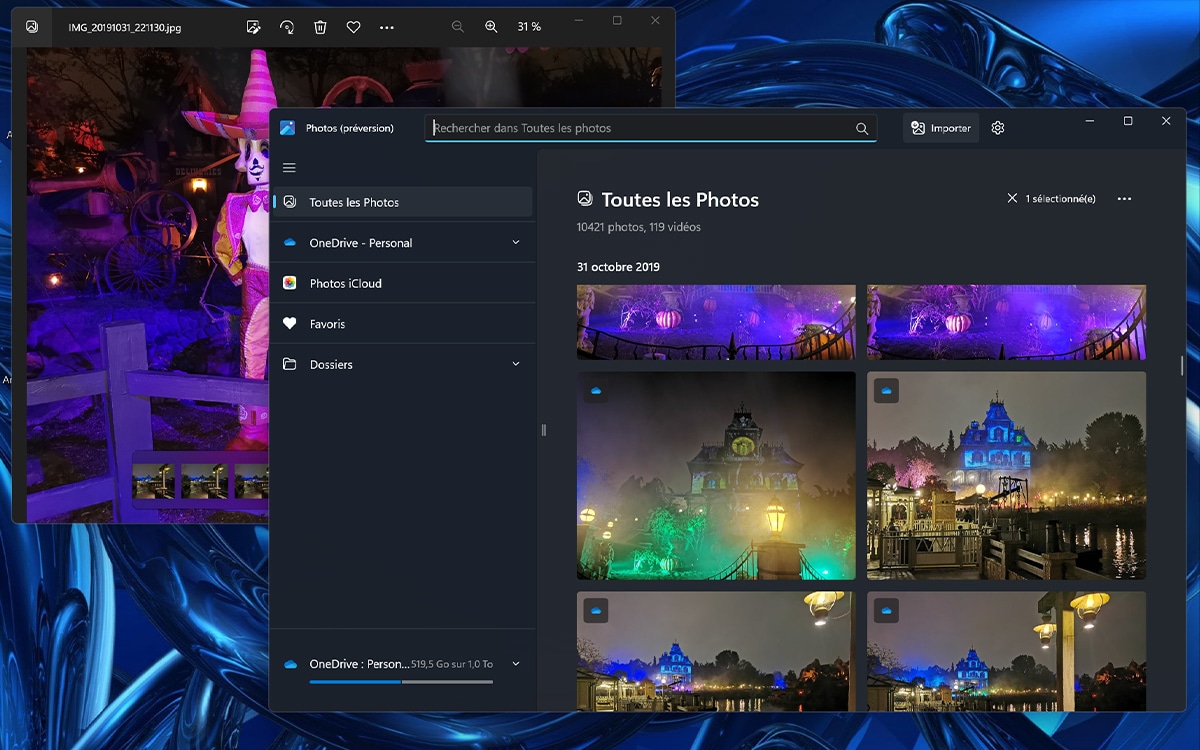Click the folder icon beside Dossiers
Viewport: 1200px width, 750px height.
click(289, 365)
